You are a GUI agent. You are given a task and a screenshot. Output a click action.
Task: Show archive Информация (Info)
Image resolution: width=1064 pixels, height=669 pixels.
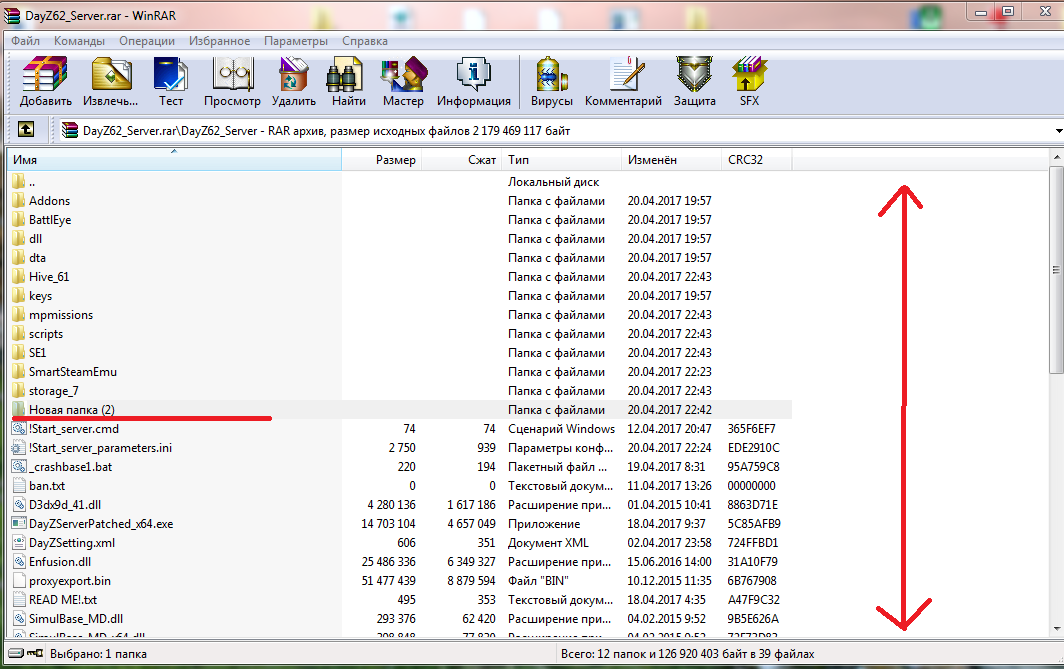point(473,81)
